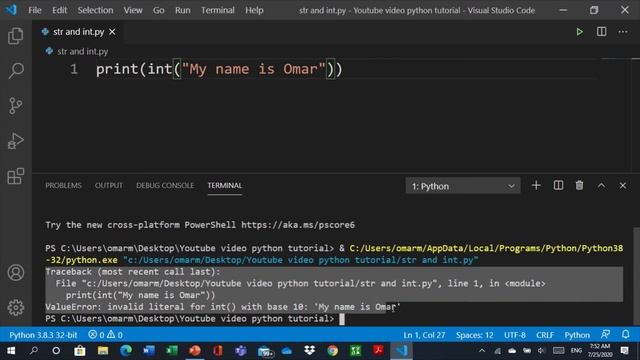Click the ValueError message line in terminal
The height and width of the screenshot is (360, 640).
pyautogui.click(x=223, y=307)
